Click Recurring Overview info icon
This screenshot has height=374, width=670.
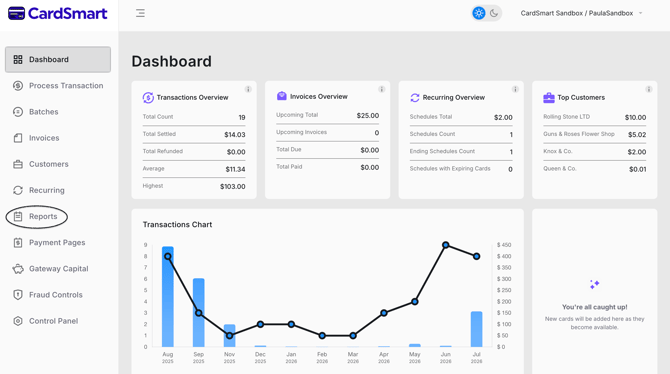(515, 89)
